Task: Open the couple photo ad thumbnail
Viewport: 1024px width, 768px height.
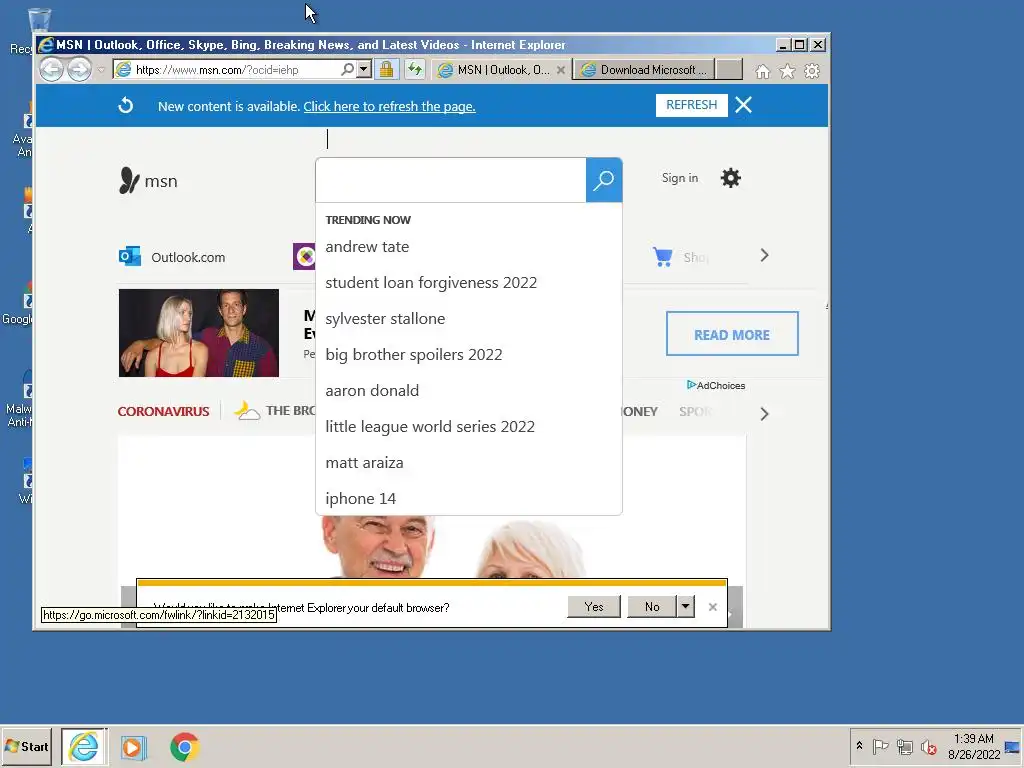Action: pos(199,333)
